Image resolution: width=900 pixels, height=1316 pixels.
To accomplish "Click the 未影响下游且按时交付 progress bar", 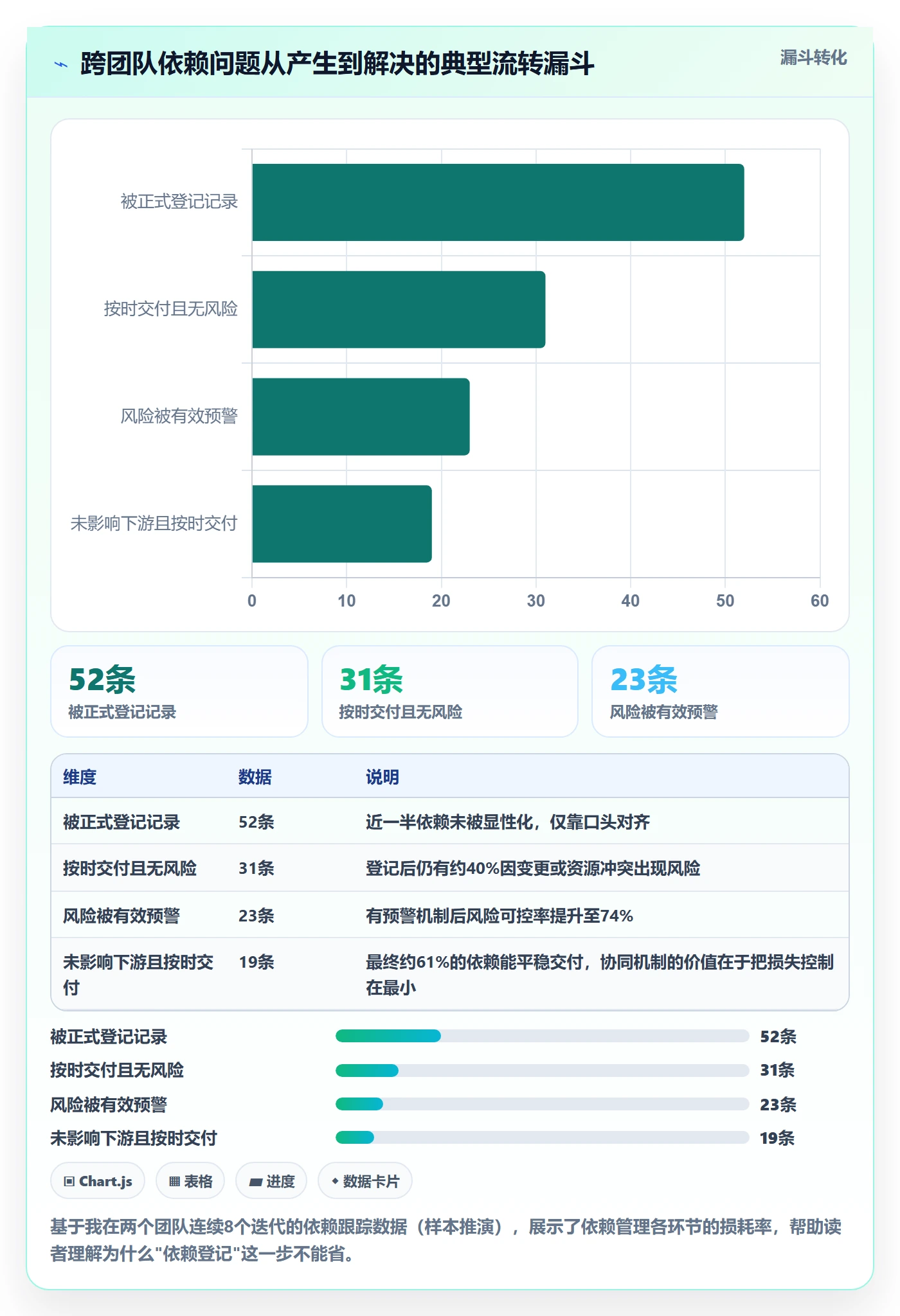I will click(543, 1137).
